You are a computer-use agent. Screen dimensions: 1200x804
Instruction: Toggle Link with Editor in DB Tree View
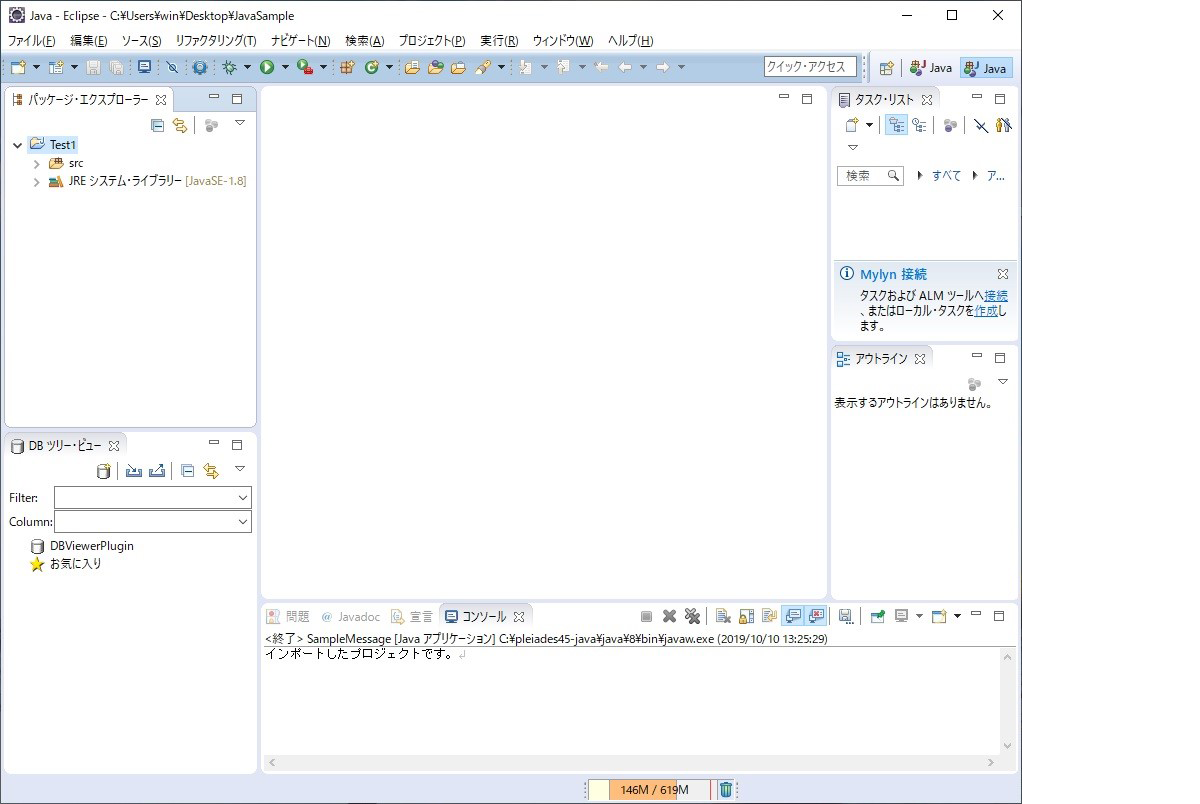211,470
